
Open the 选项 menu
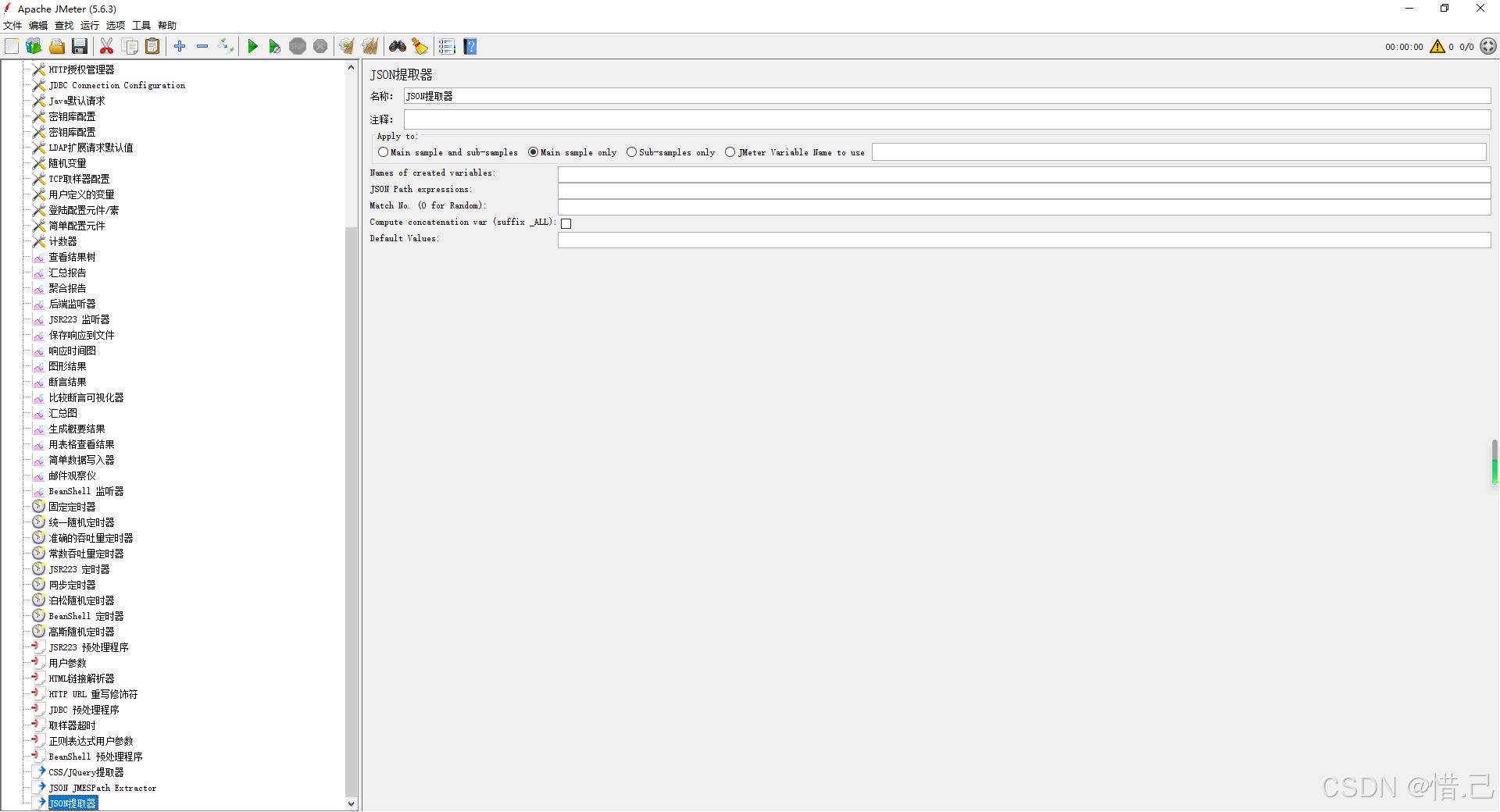point(116,26)
